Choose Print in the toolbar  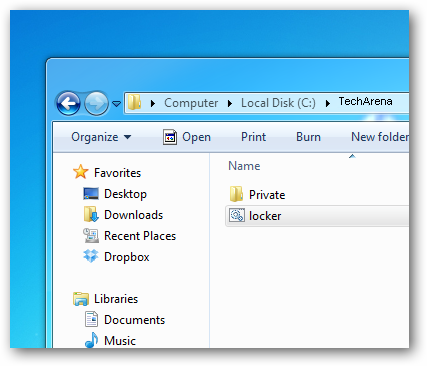tap(254, 137)
